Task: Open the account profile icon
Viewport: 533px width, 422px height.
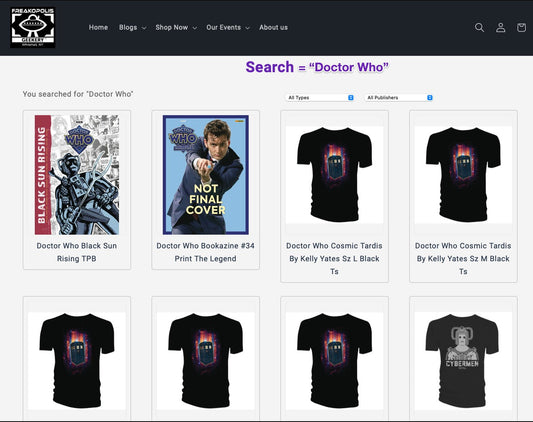Action: pyautogui.click(x=500, y=28)
